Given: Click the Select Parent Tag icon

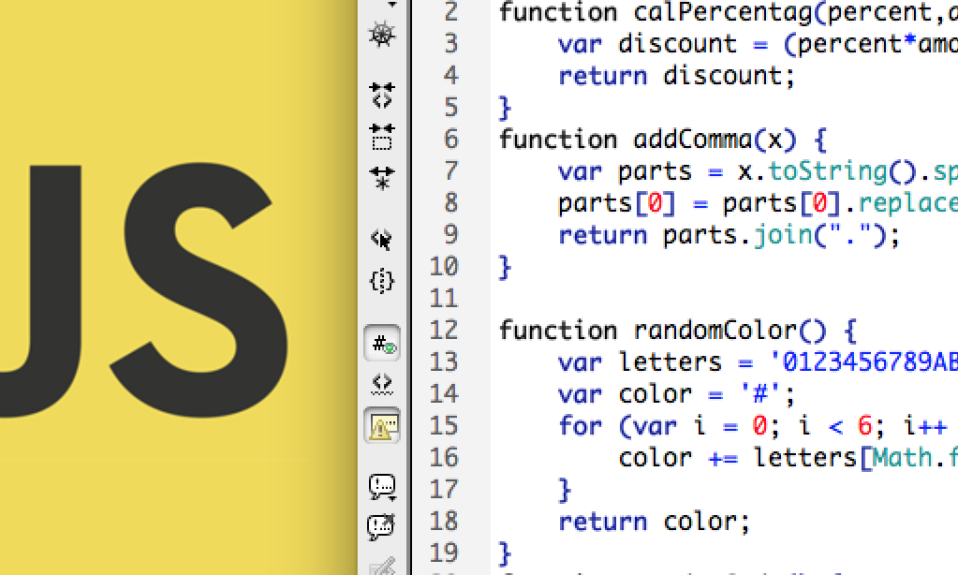Looking at the screenshot, I should pyautogui.click(x=382, y=239).
